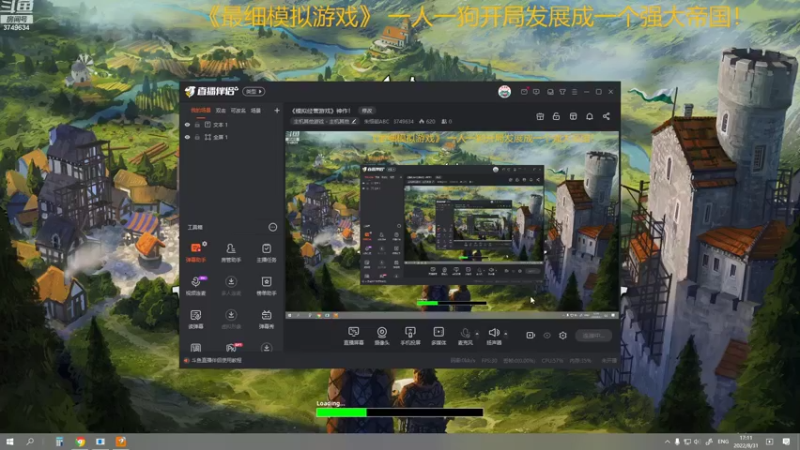Click the start streaming button

pos(593,335)
